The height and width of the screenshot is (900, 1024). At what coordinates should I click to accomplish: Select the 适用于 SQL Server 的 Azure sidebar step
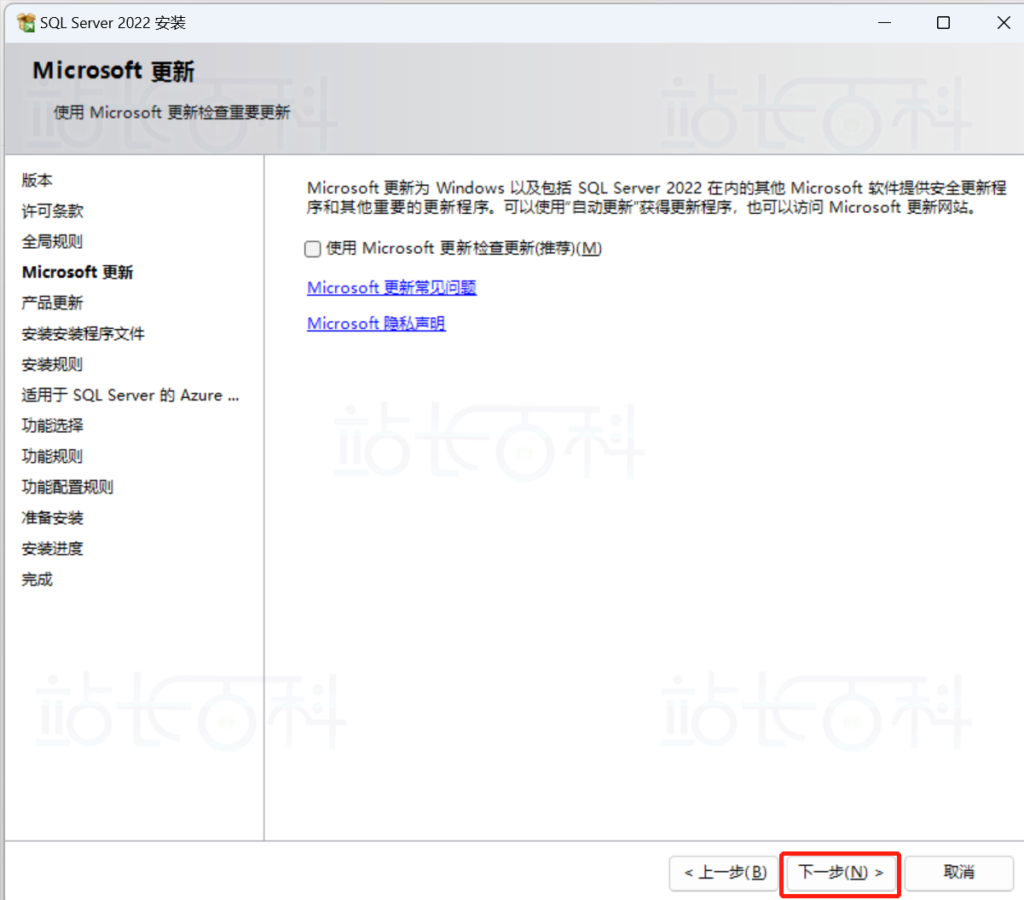point(131,395)
